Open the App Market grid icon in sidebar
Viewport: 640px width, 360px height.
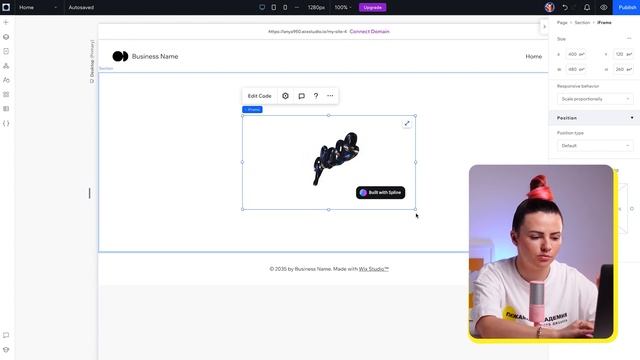point(6,94)
